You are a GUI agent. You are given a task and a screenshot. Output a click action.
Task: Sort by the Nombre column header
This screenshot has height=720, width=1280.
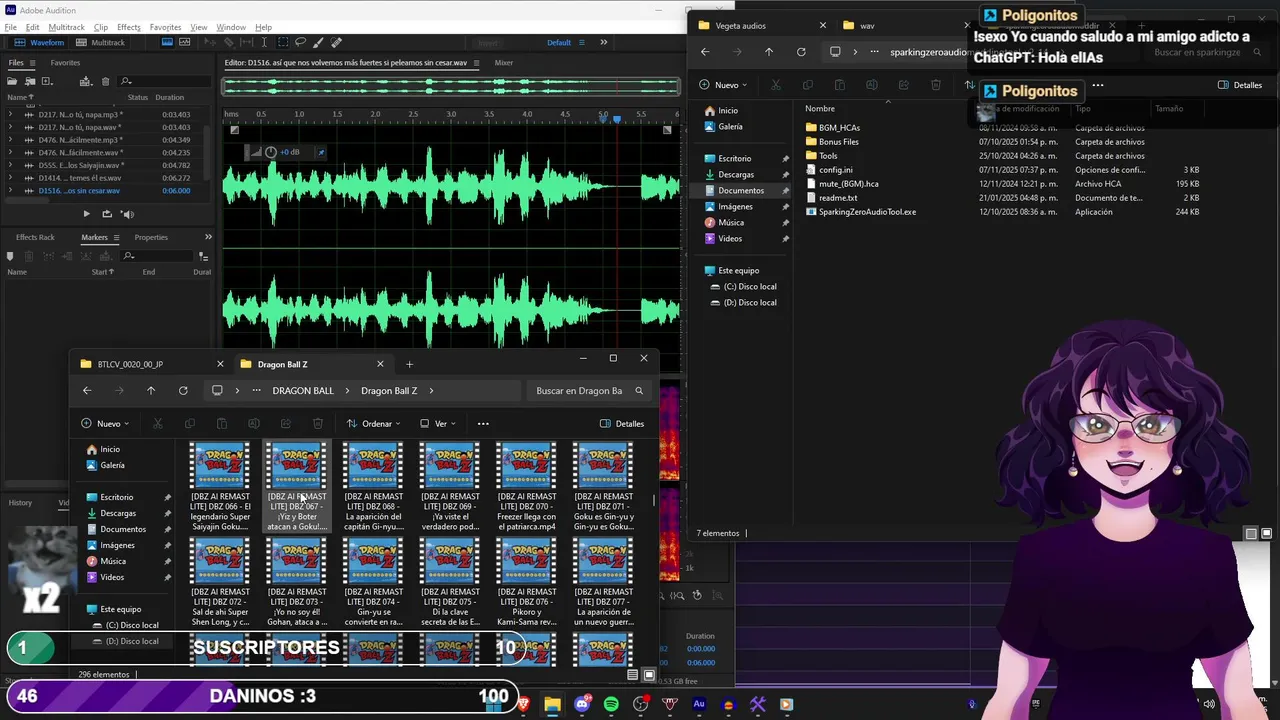[x=820, y=109]
